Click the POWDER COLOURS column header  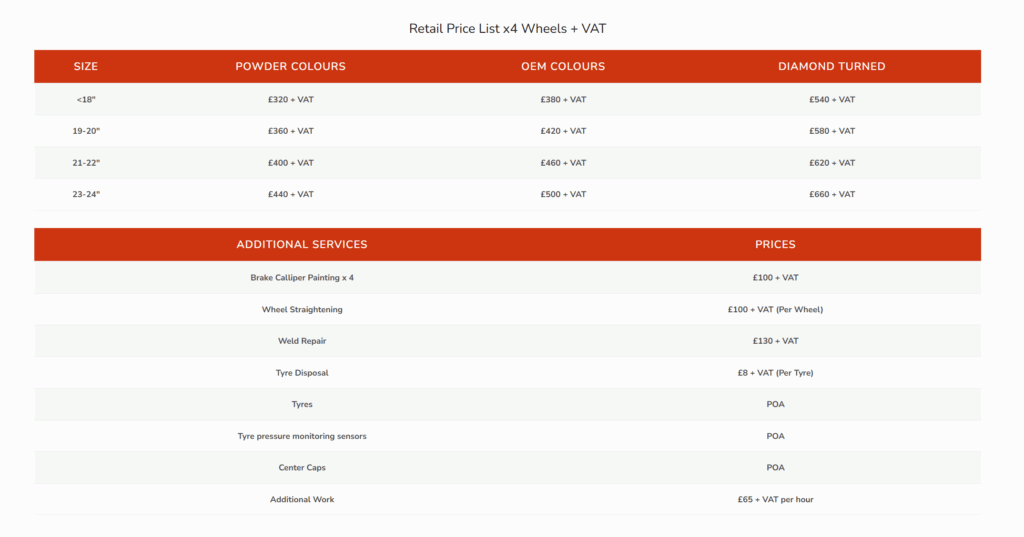(x=290, y=67)
